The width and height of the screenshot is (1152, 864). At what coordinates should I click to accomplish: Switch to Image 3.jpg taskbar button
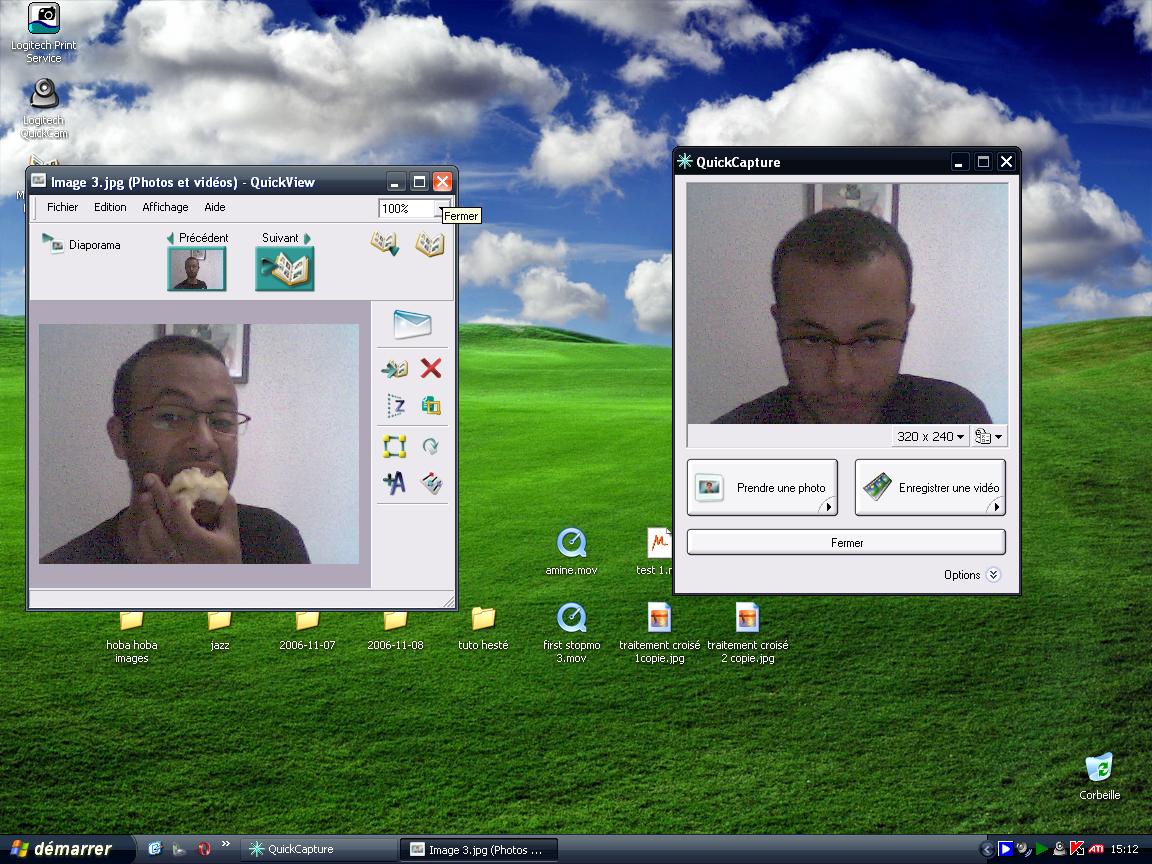coord(479,849)
